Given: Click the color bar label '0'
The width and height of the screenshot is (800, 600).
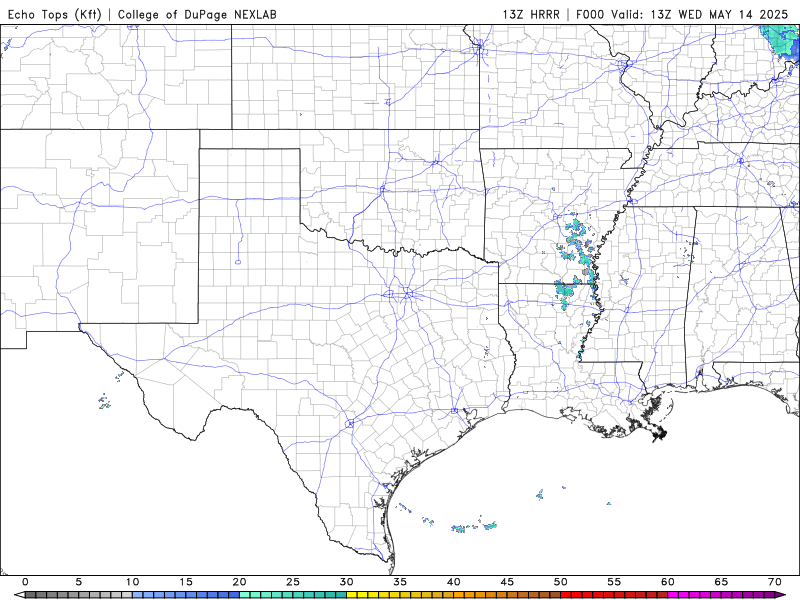Looking at the screenshot, I should pyautogui.click(x=26, y=582).
